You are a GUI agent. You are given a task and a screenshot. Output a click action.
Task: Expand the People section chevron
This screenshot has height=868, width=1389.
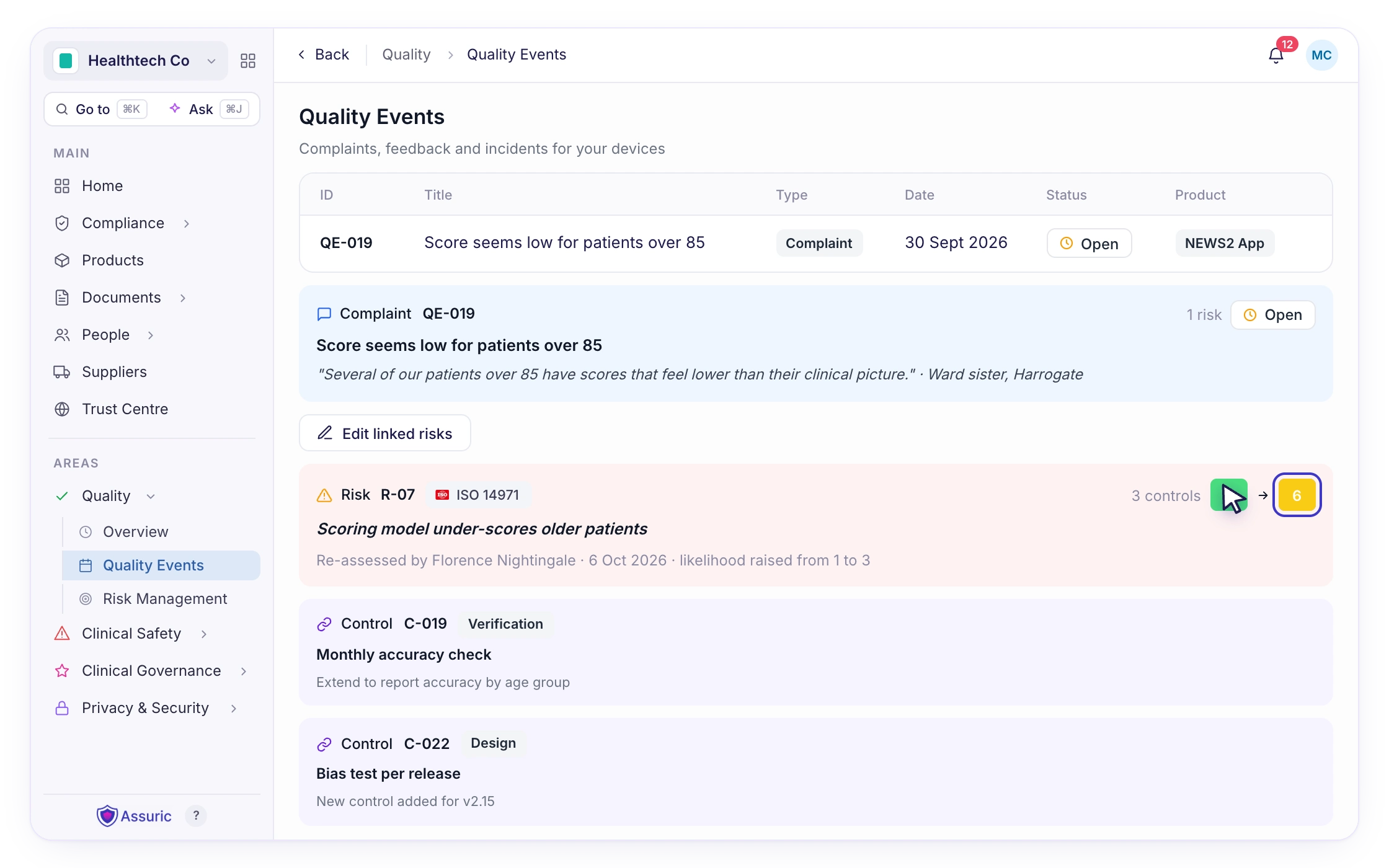point(151,335)
